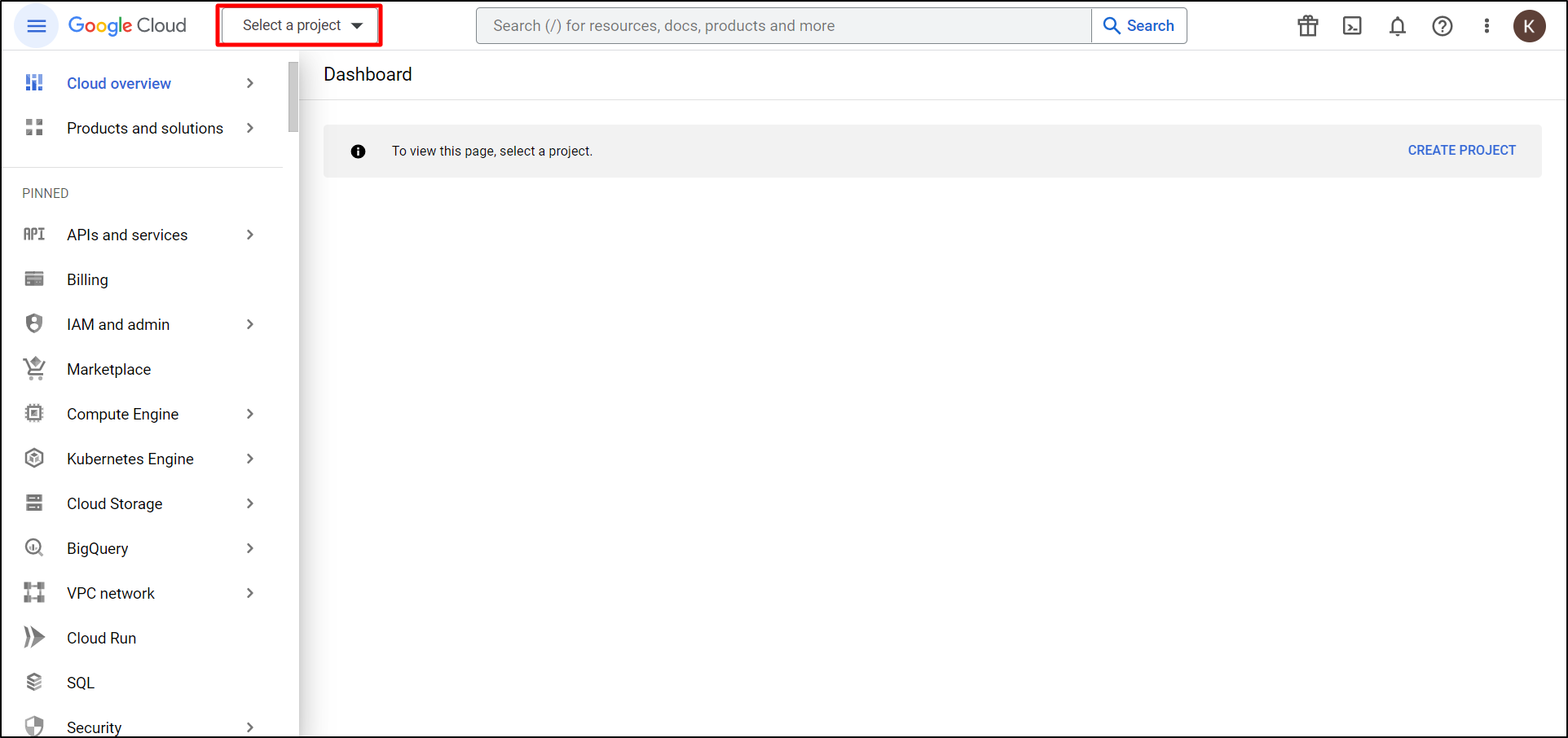
Task: Click the Compute Engine sidebar icon
Action: click(x=33, y=413)
